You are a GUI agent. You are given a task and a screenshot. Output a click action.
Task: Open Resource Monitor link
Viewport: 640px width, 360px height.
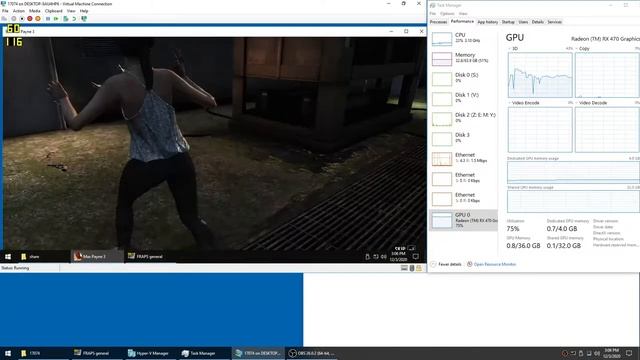(491, 264)
